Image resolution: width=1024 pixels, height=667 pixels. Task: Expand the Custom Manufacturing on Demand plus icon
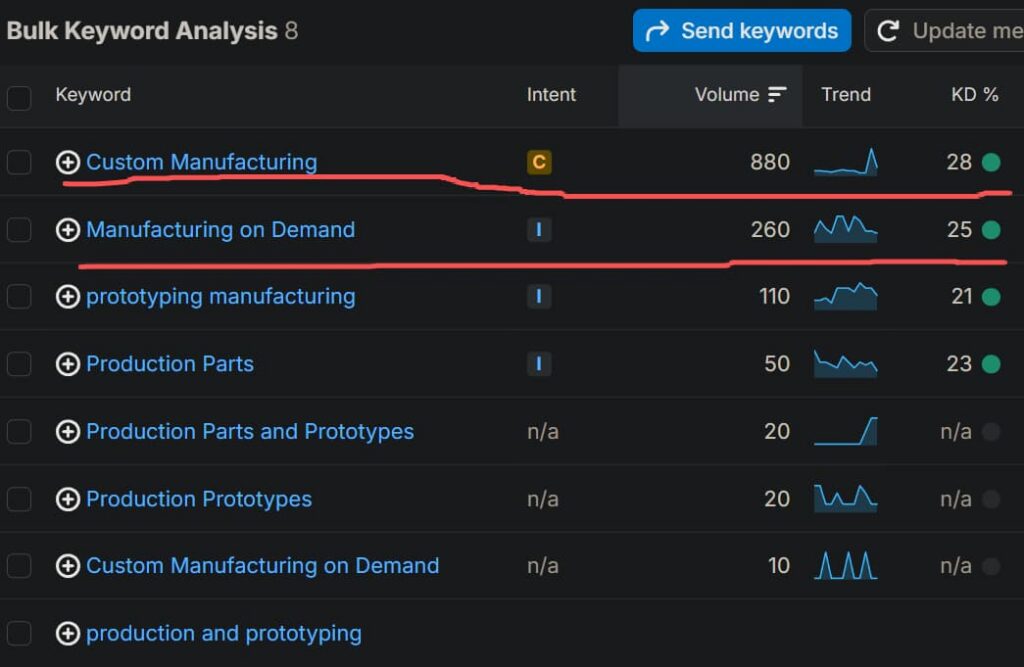[68, 566]
